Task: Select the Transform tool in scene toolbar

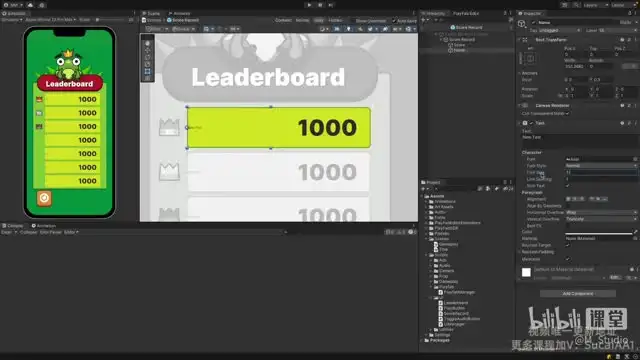Action: pos(147,78)
